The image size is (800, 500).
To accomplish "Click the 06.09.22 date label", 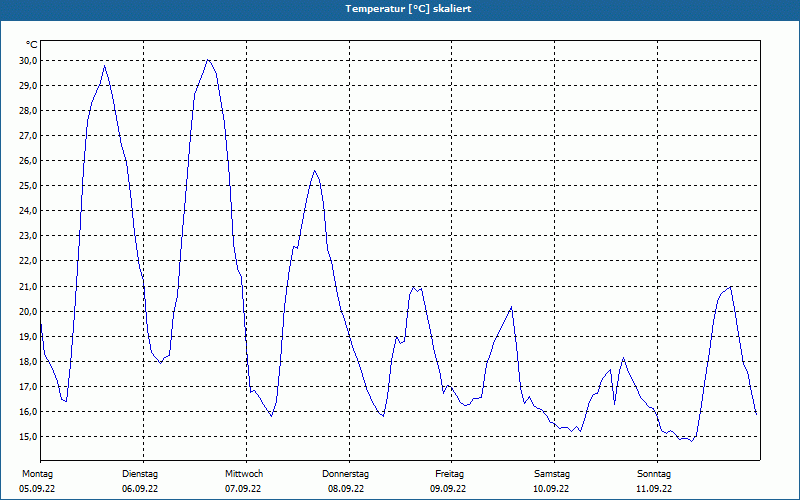I will pyautogui.click(x=140, y=489).
